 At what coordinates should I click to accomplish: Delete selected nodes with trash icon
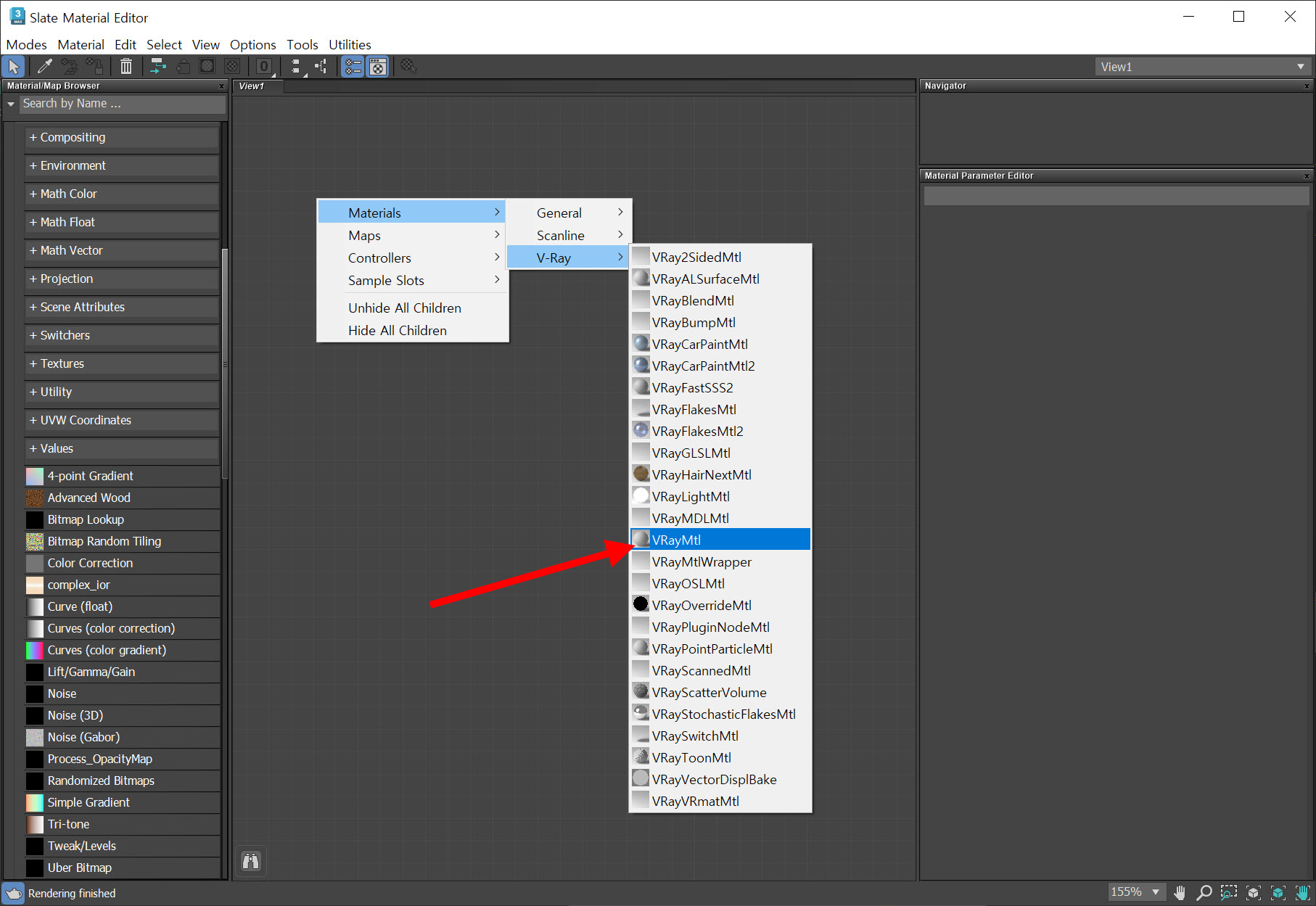tap(126, 67)
